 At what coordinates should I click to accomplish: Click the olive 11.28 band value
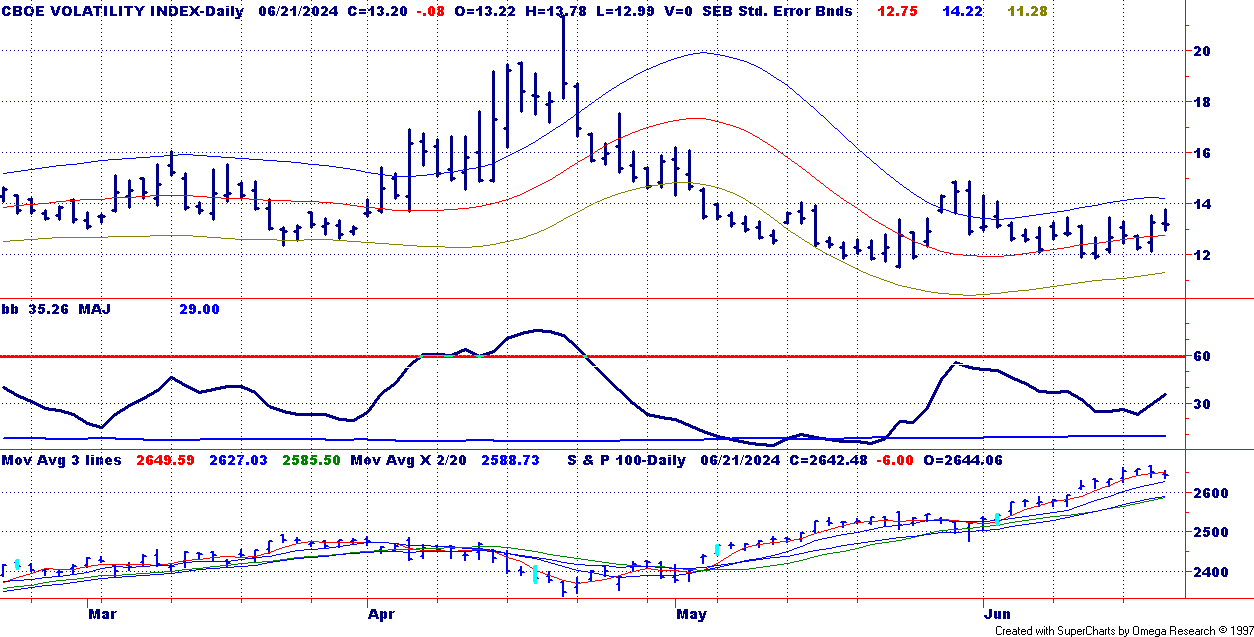[x=1027, y=11]
